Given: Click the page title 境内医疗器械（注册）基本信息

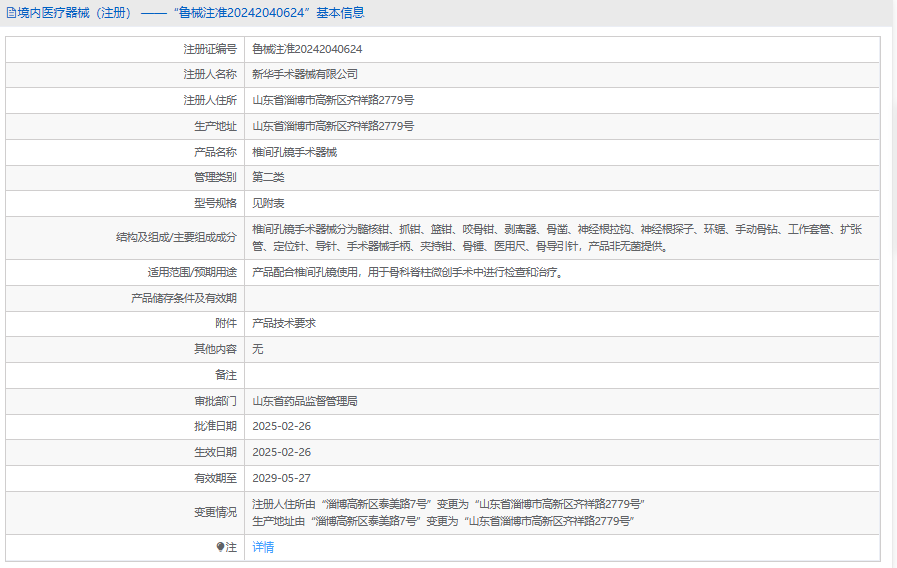Looking at the screenshot, I should pyautogui.click(x=190, y=13).
